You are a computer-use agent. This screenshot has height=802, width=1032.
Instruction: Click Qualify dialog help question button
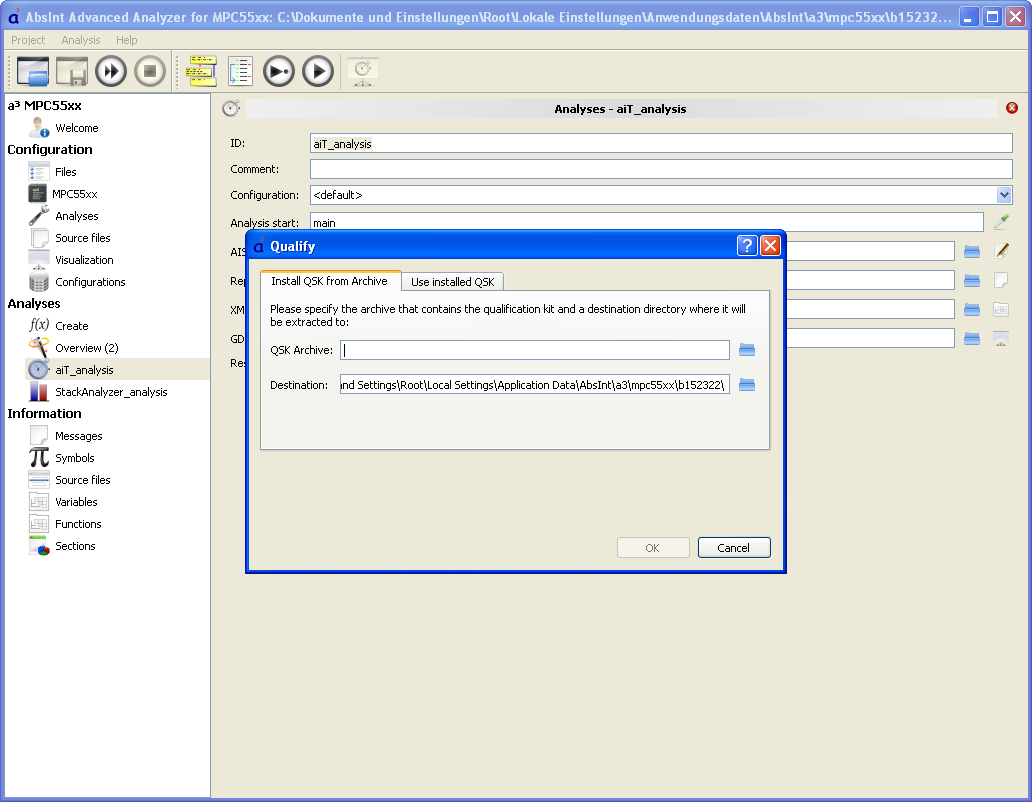pyautogui.click(x=747, y=246)
